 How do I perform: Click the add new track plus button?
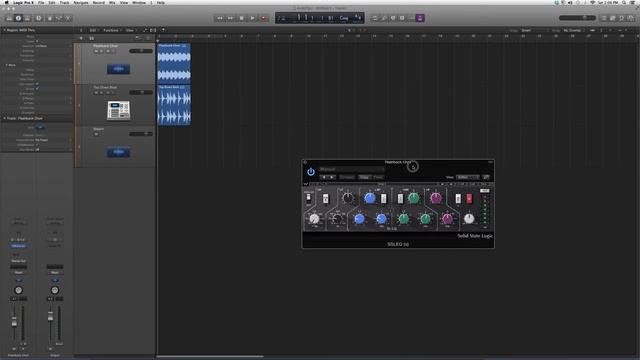pos(81,38)
